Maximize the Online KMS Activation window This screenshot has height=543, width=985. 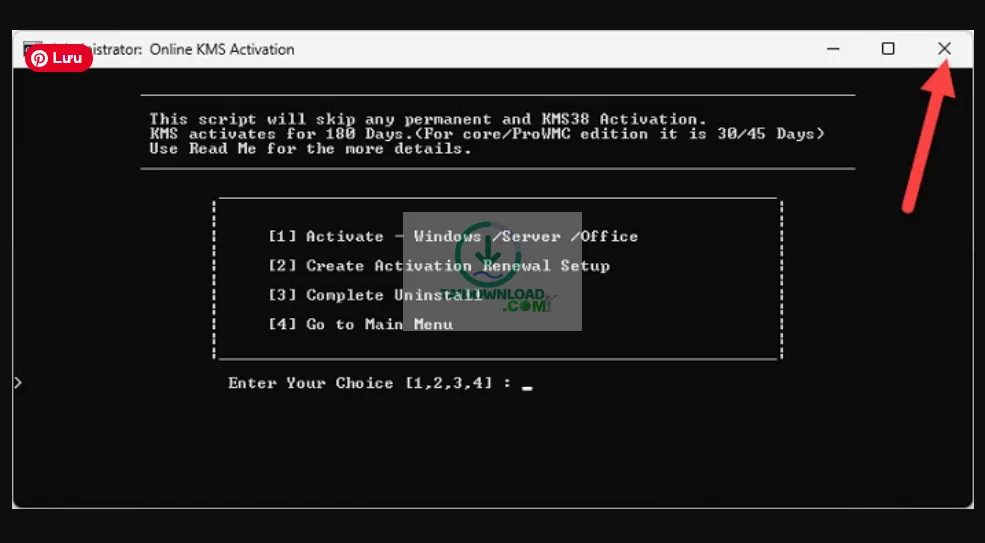point(888,49)
